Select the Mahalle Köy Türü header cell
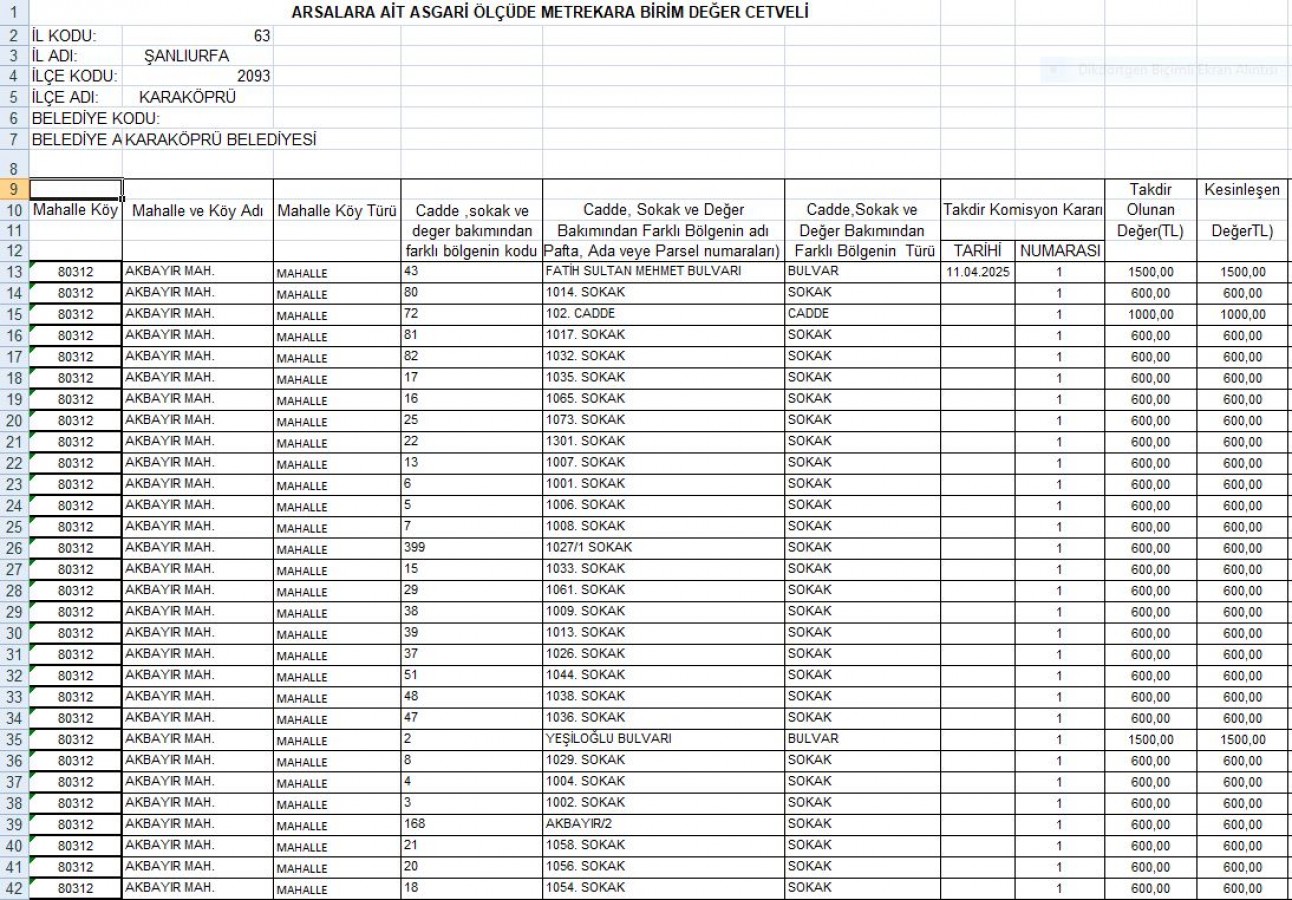The image size is (1292, 900). coord(336,210)
